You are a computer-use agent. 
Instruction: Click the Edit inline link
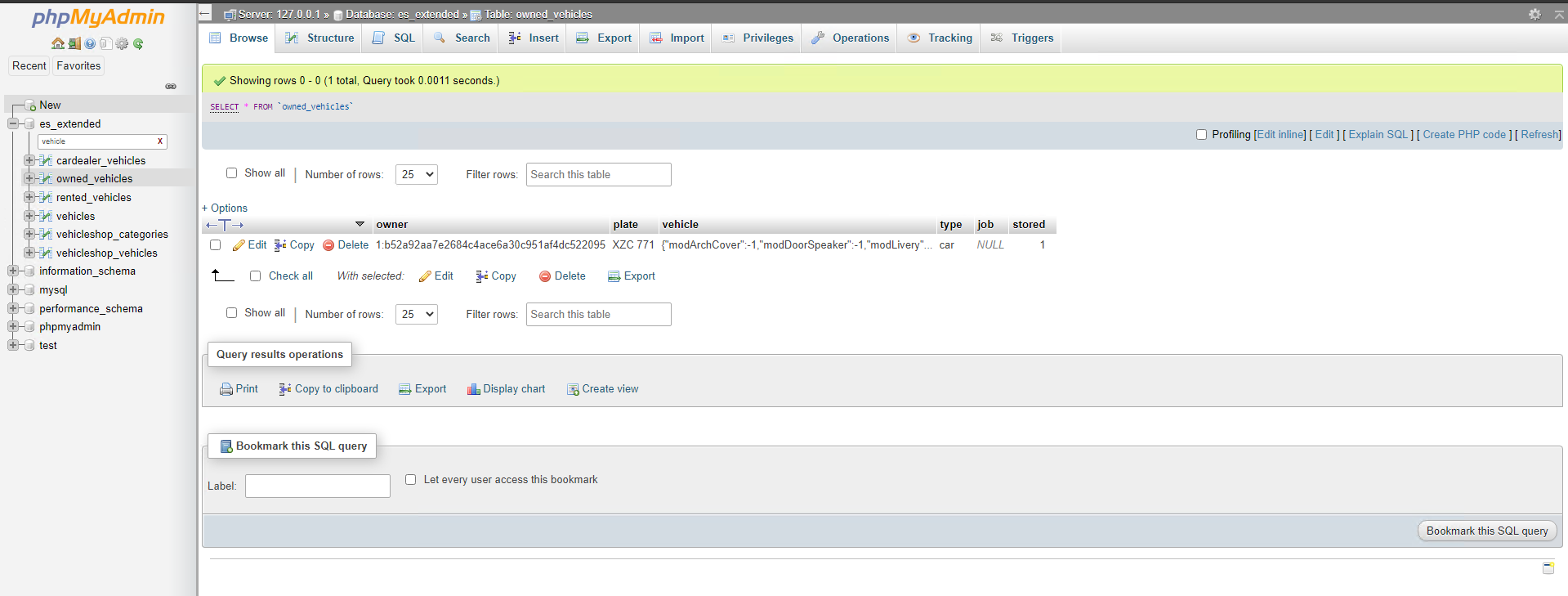(x=1280, y=135)
